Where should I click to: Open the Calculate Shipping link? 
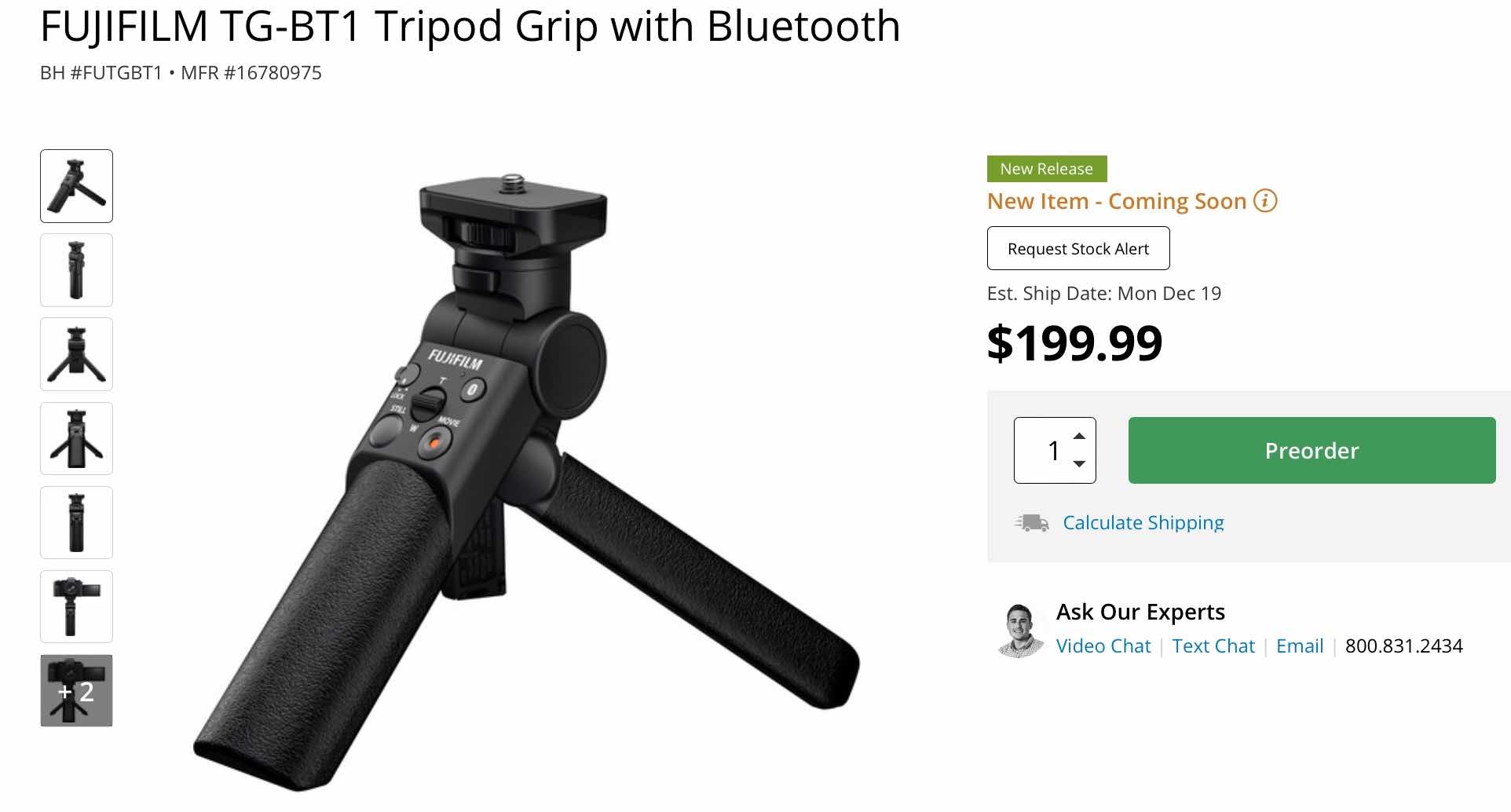[1143, 523]
